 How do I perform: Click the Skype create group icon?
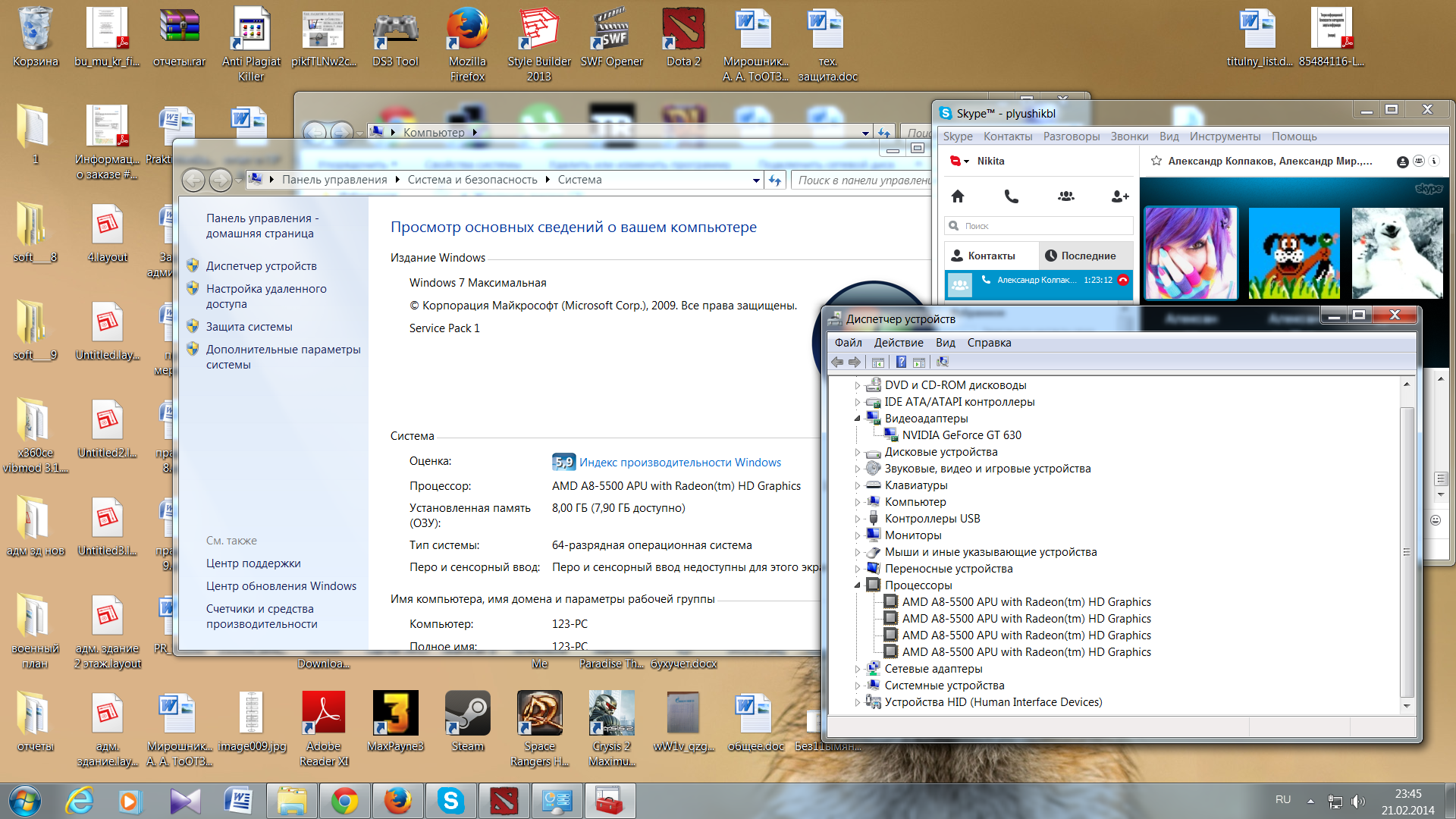point(1066,196)
